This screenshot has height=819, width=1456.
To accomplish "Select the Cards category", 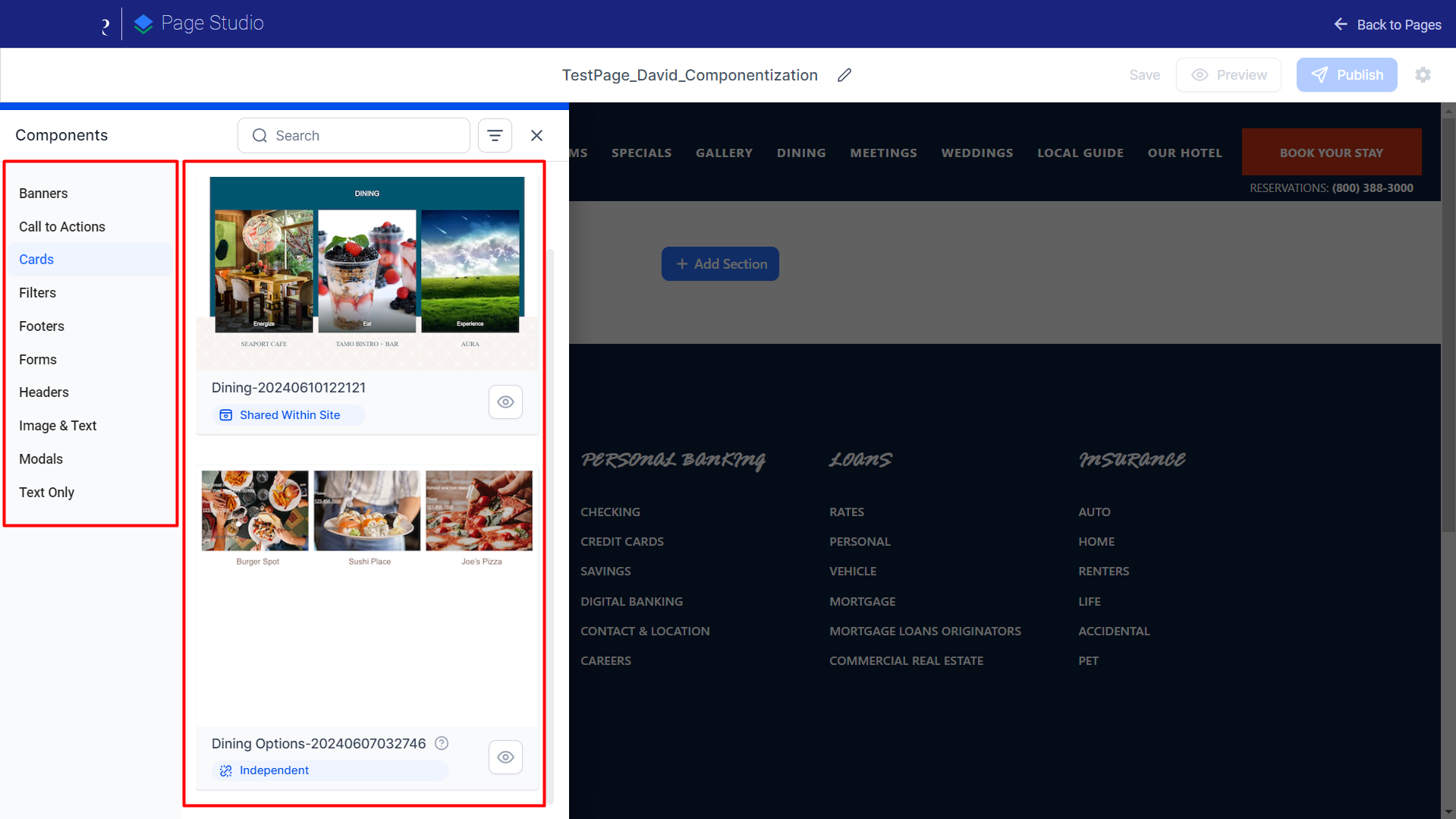I will (x=91, y=260).
